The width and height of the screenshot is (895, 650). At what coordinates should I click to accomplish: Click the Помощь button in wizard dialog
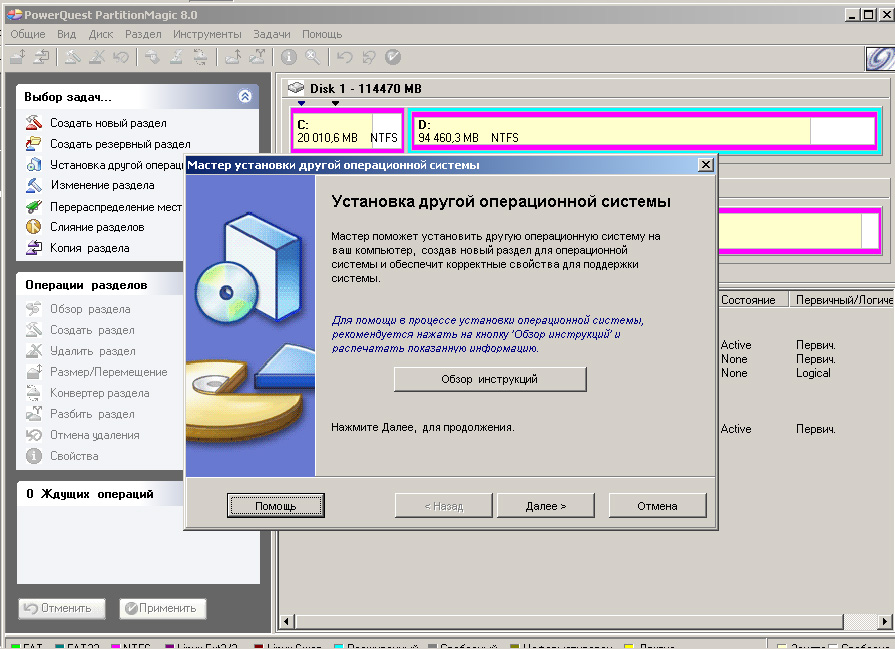276,506
